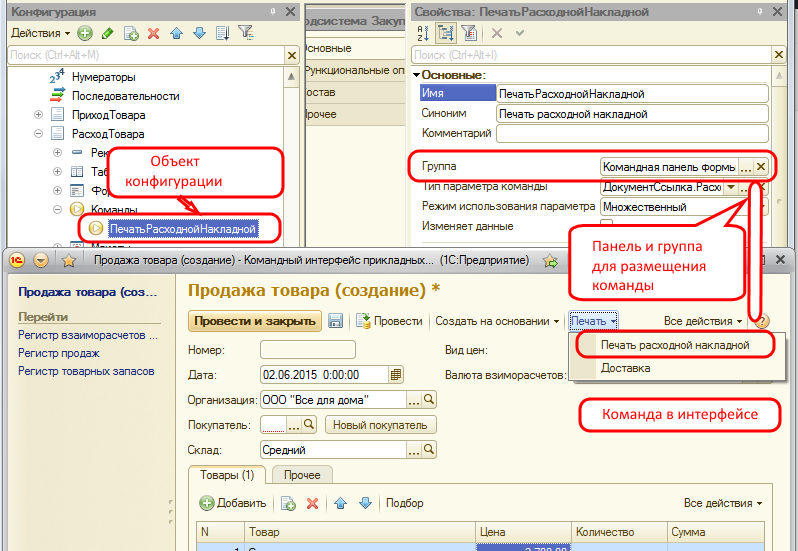Open the Создать на основании dropdown
The height and width of the screenshot is (551, 798).
[497, 321]
